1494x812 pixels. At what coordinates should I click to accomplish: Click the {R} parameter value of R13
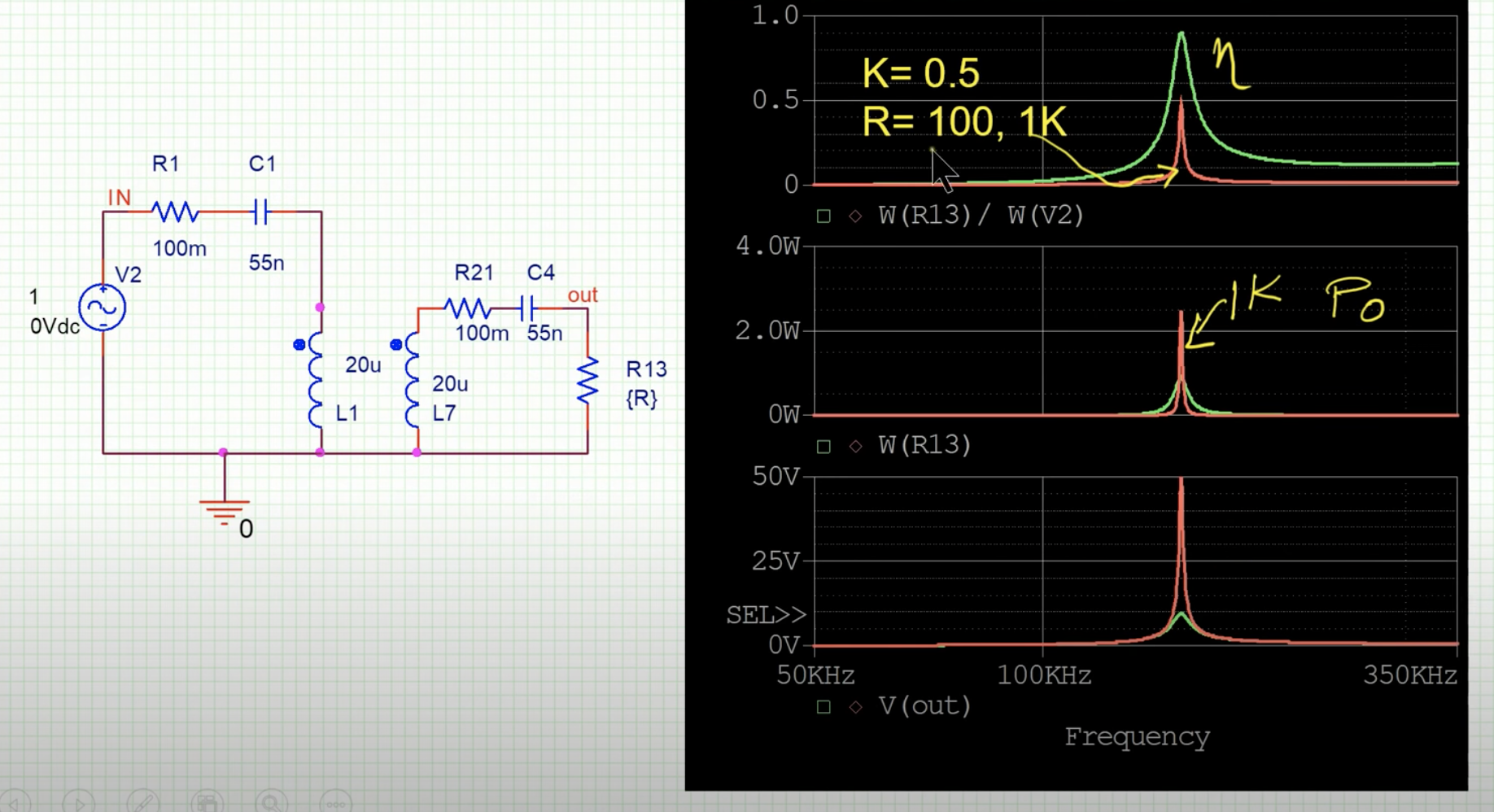tap(642, 399)
